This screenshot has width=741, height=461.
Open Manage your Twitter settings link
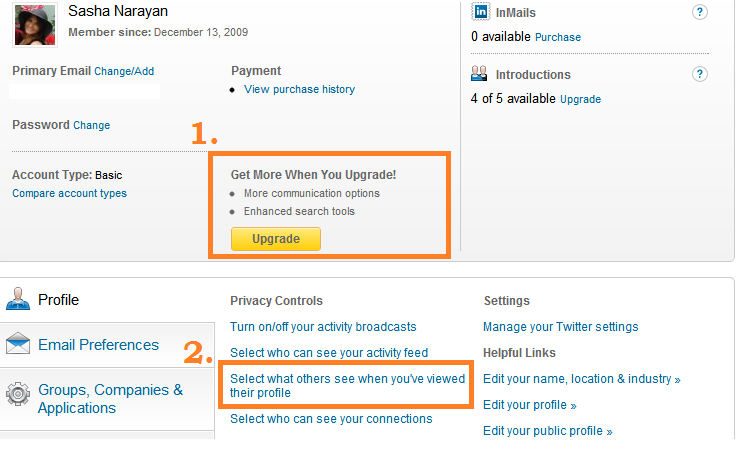click(560, 327)
